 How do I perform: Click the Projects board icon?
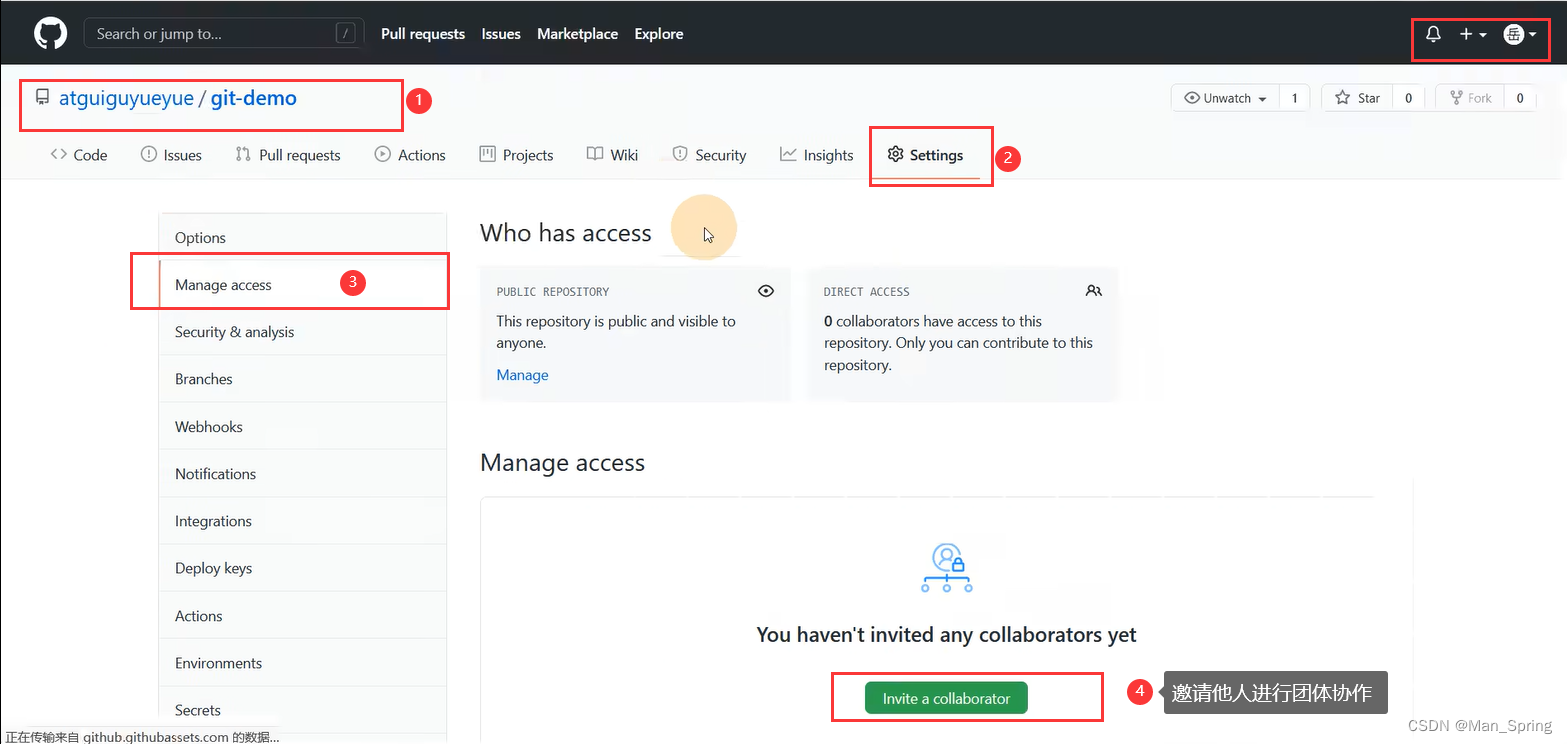pos(487,154)
